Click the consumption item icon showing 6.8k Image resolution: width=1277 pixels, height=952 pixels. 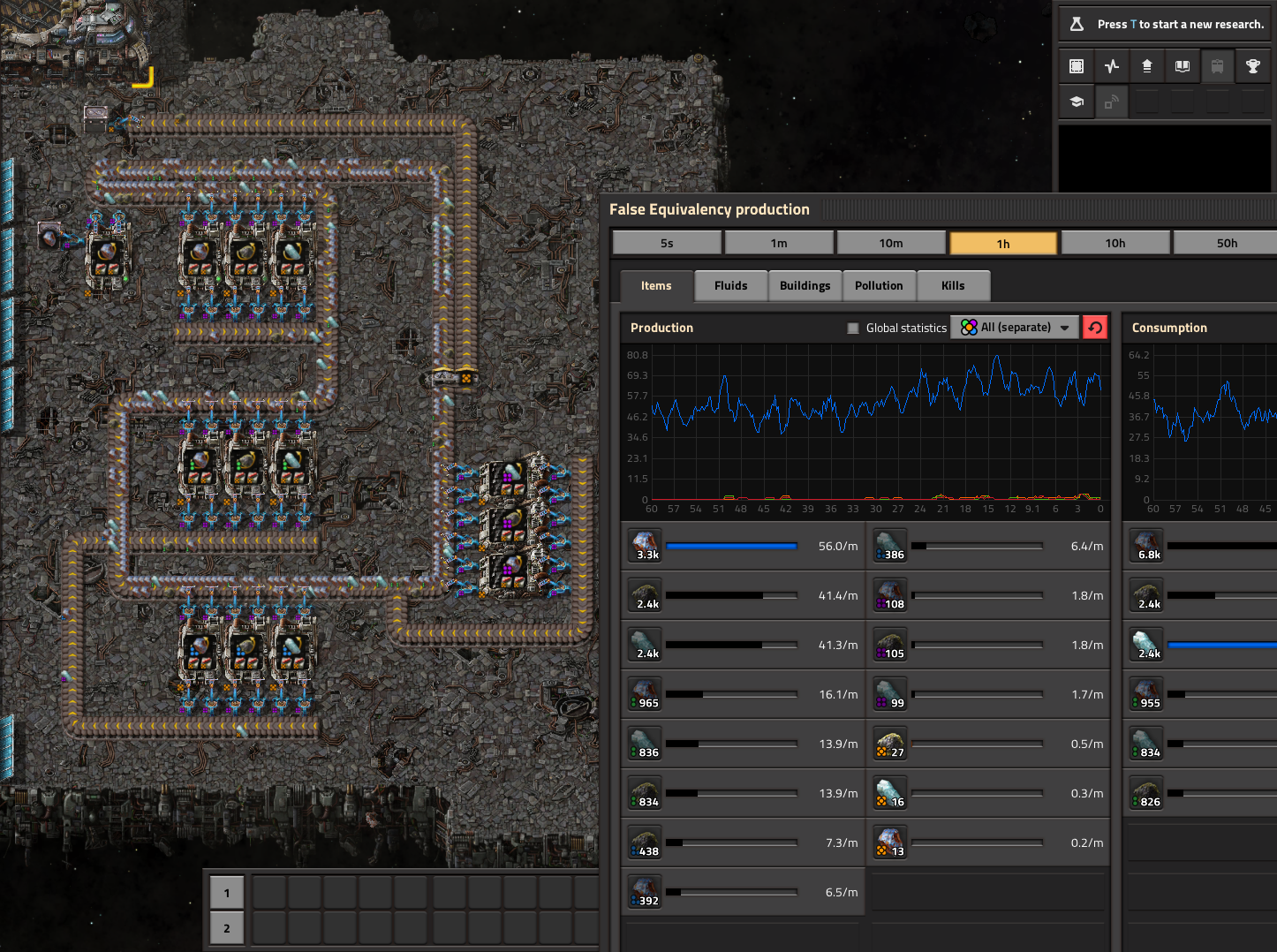coord(1146,546)
